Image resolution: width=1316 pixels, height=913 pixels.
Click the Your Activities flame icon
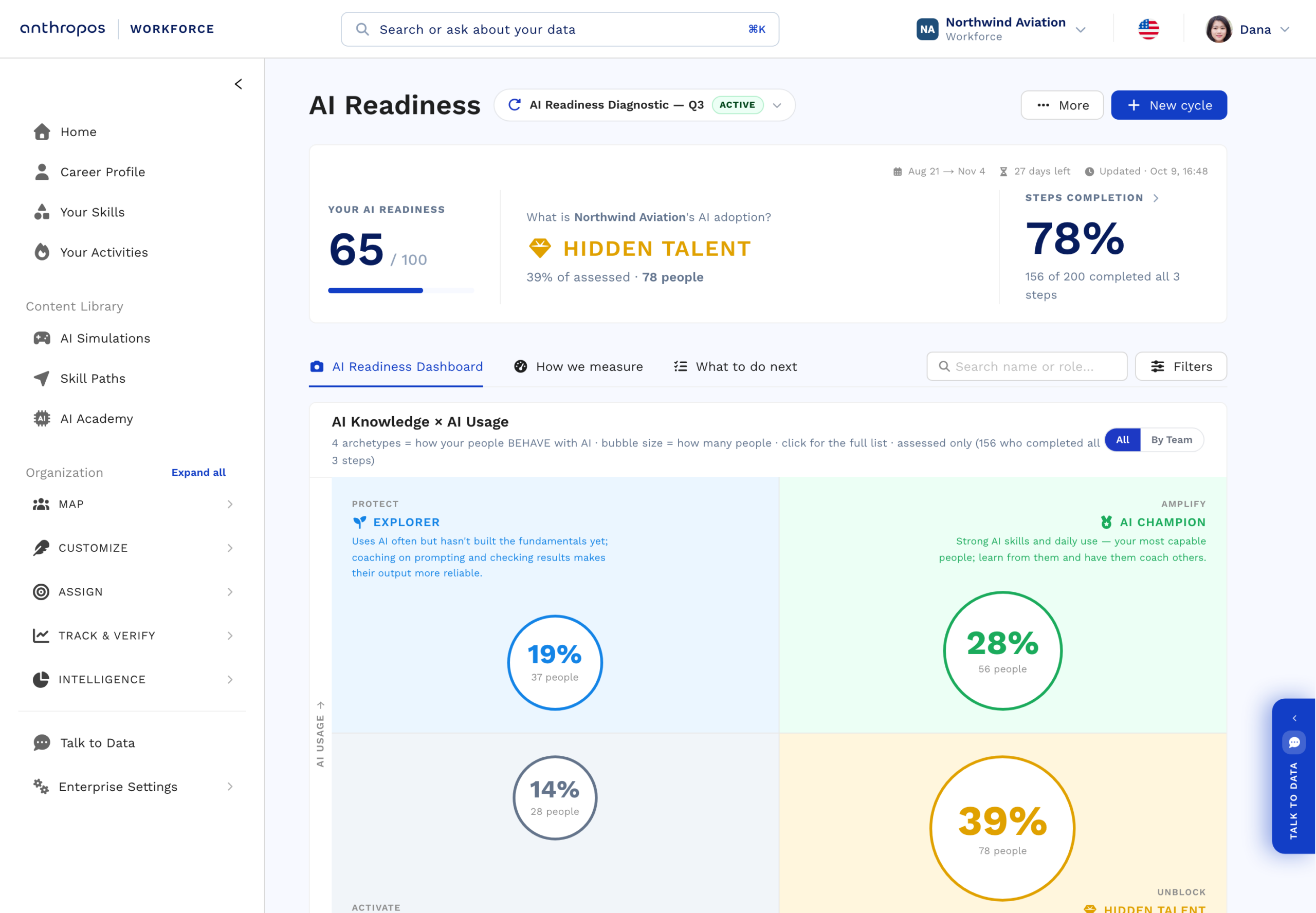pos(42,252)
